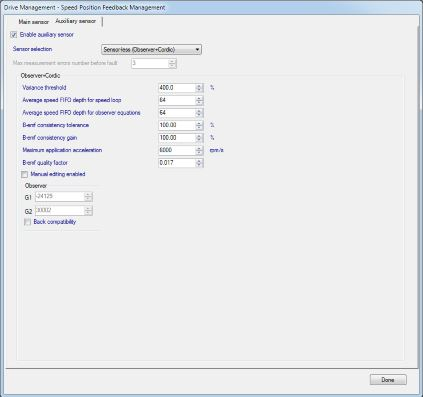Select the Auxiliary sensor tab
Image resolution: width=423 pixels, height=397 pixels.
75,21
